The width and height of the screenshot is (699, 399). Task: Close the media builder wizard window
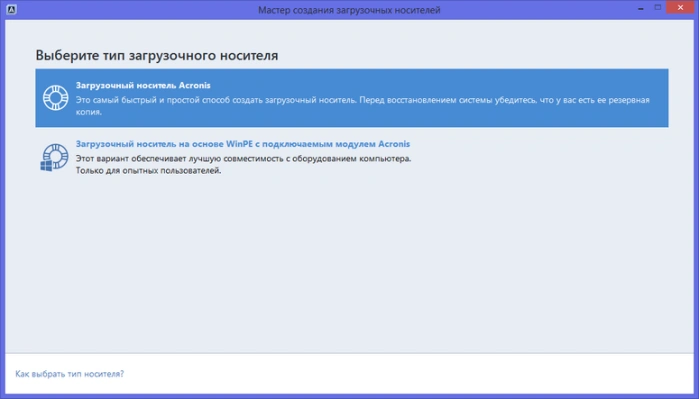click(680, 8)
